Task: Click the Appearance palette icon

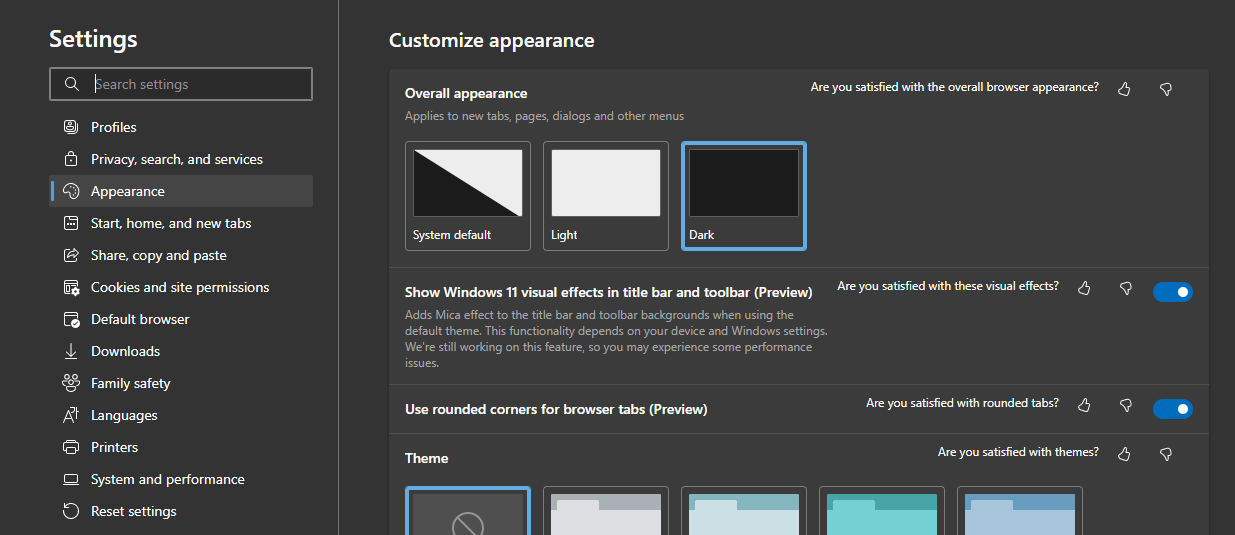Action: [71, 191]
